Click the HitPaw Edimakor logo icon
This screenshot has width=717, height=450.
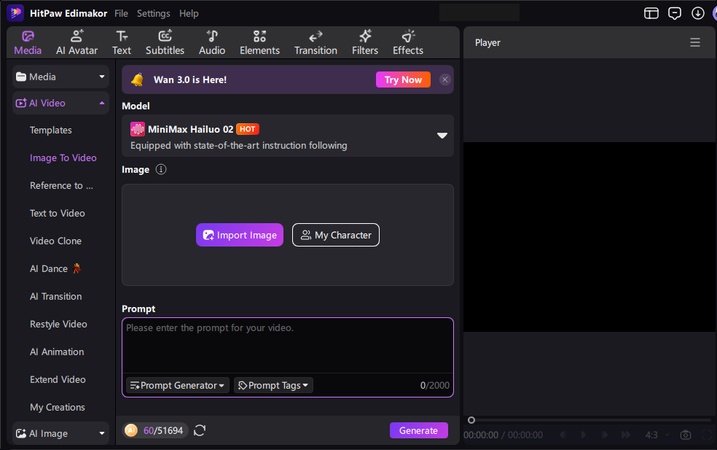click(x=15, y=13)
